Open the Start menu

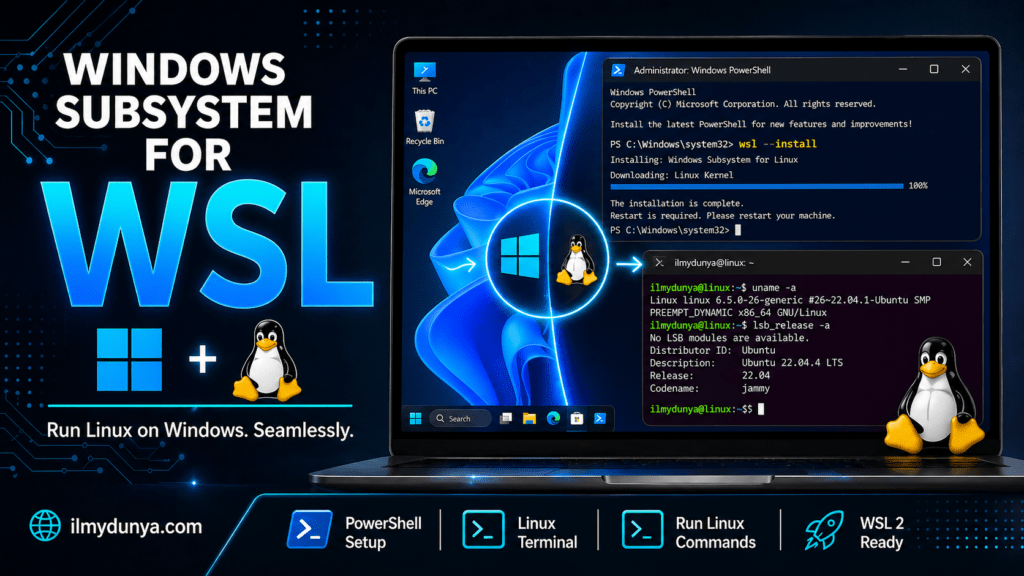(x=415, y=418)
